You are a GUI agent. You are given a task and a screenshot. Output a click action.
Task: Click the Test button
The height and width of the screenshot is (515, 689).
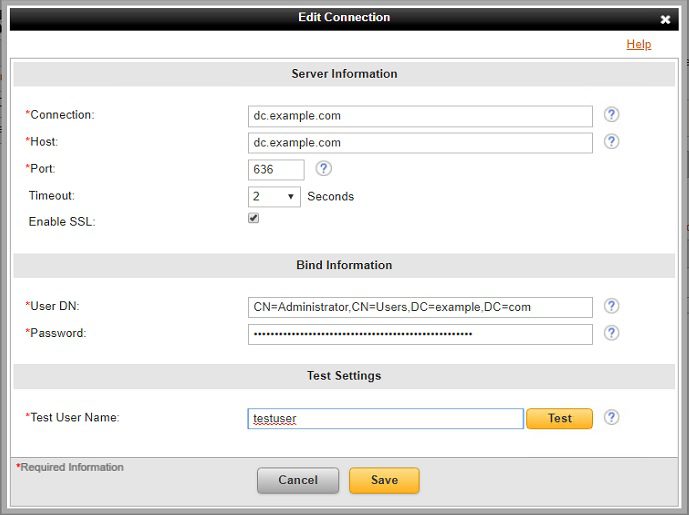[x=559, y=418]
